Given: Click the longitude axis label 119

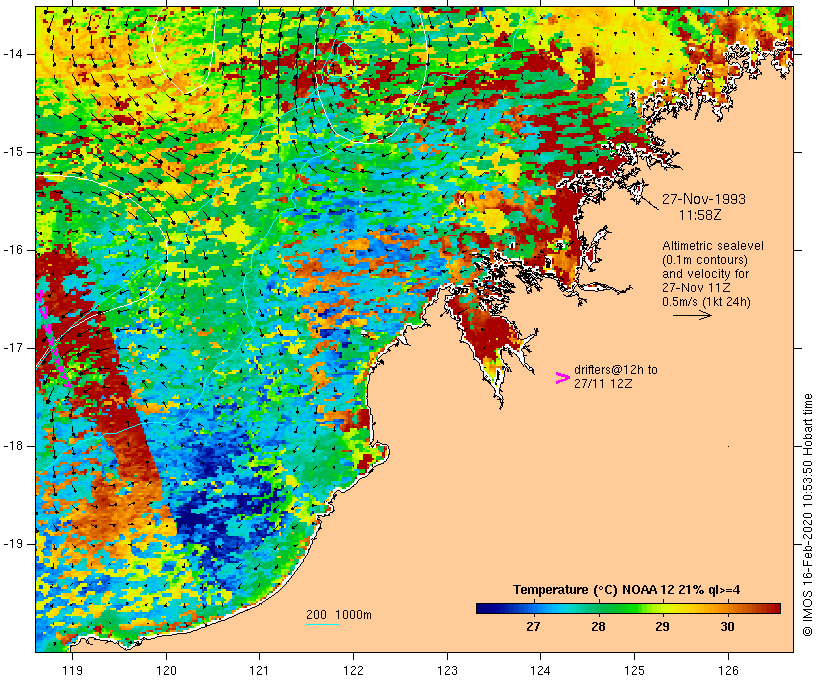Looking at the screenshot, I should pyautogui.click(x=72, y=670).
